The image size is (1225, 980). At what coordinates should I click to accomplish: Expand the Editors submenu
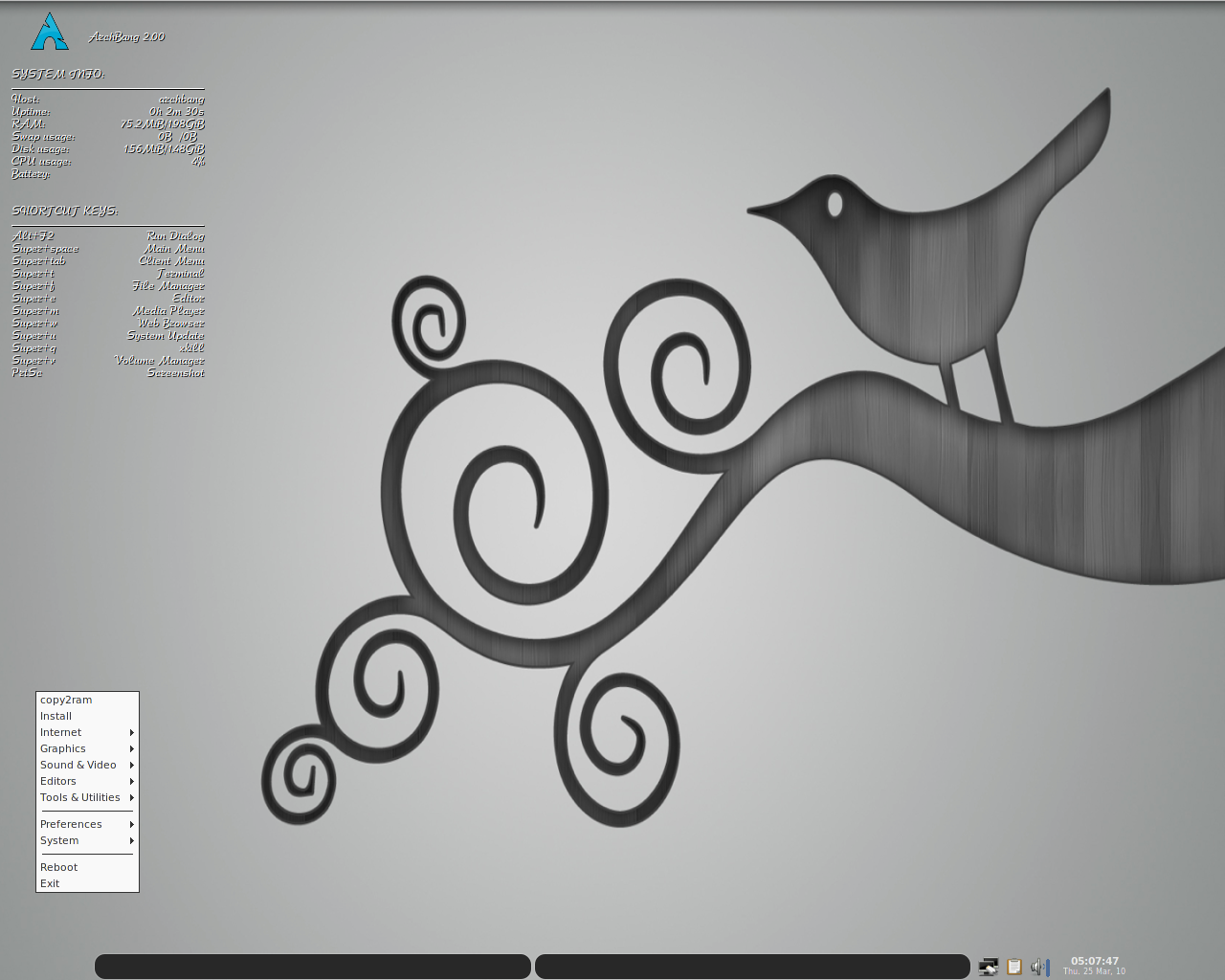(x=87, y=781)
